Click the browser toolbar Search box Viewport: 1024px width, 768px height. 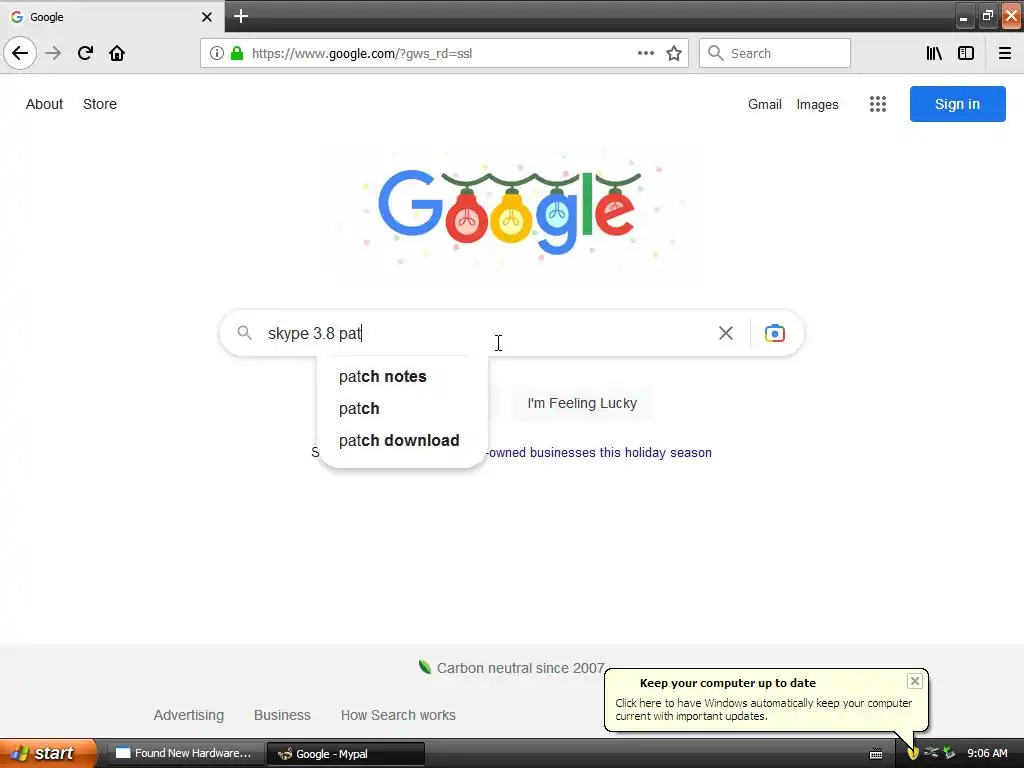tap(775, 53)
